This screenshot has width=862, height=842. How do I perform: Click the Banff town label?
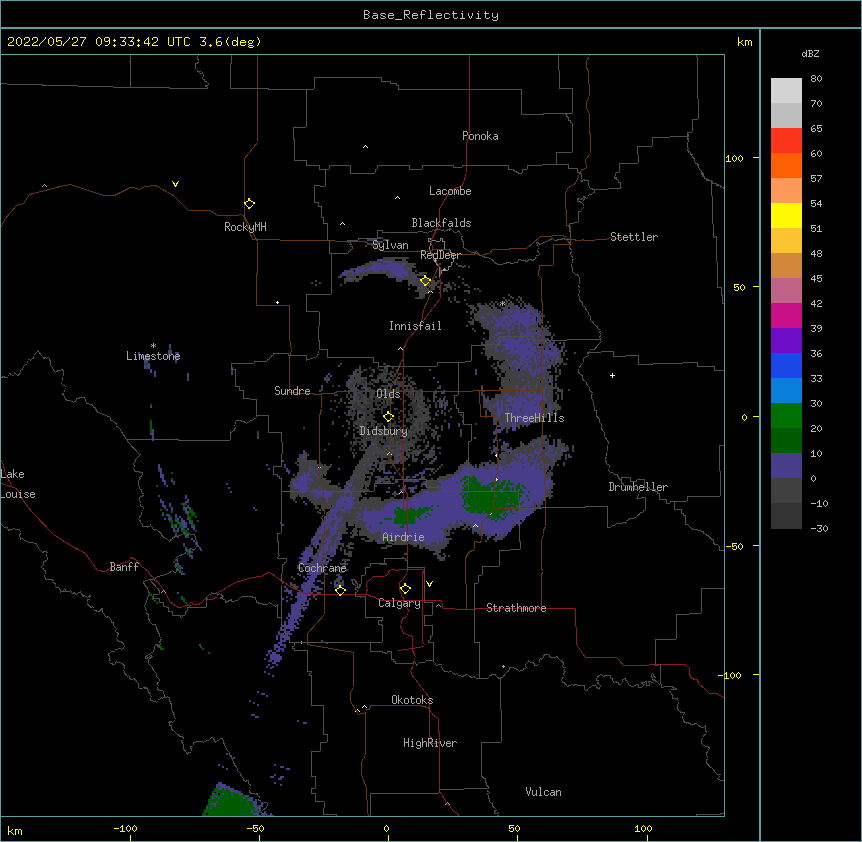(x=124, y=567)
